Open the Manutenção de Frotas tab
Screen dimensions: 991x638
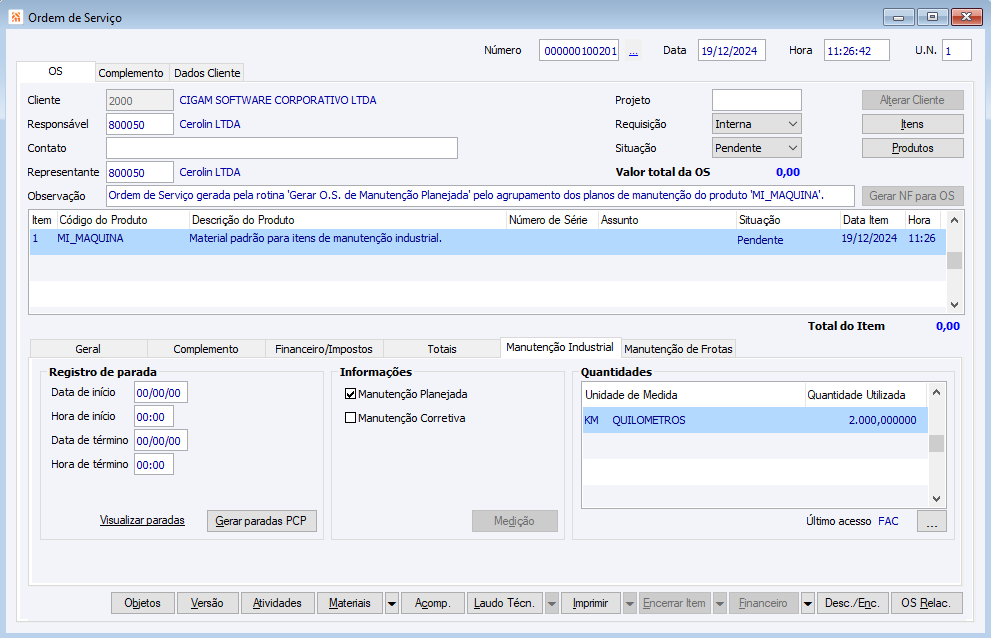pyautogui.click(x=678, y=349)
